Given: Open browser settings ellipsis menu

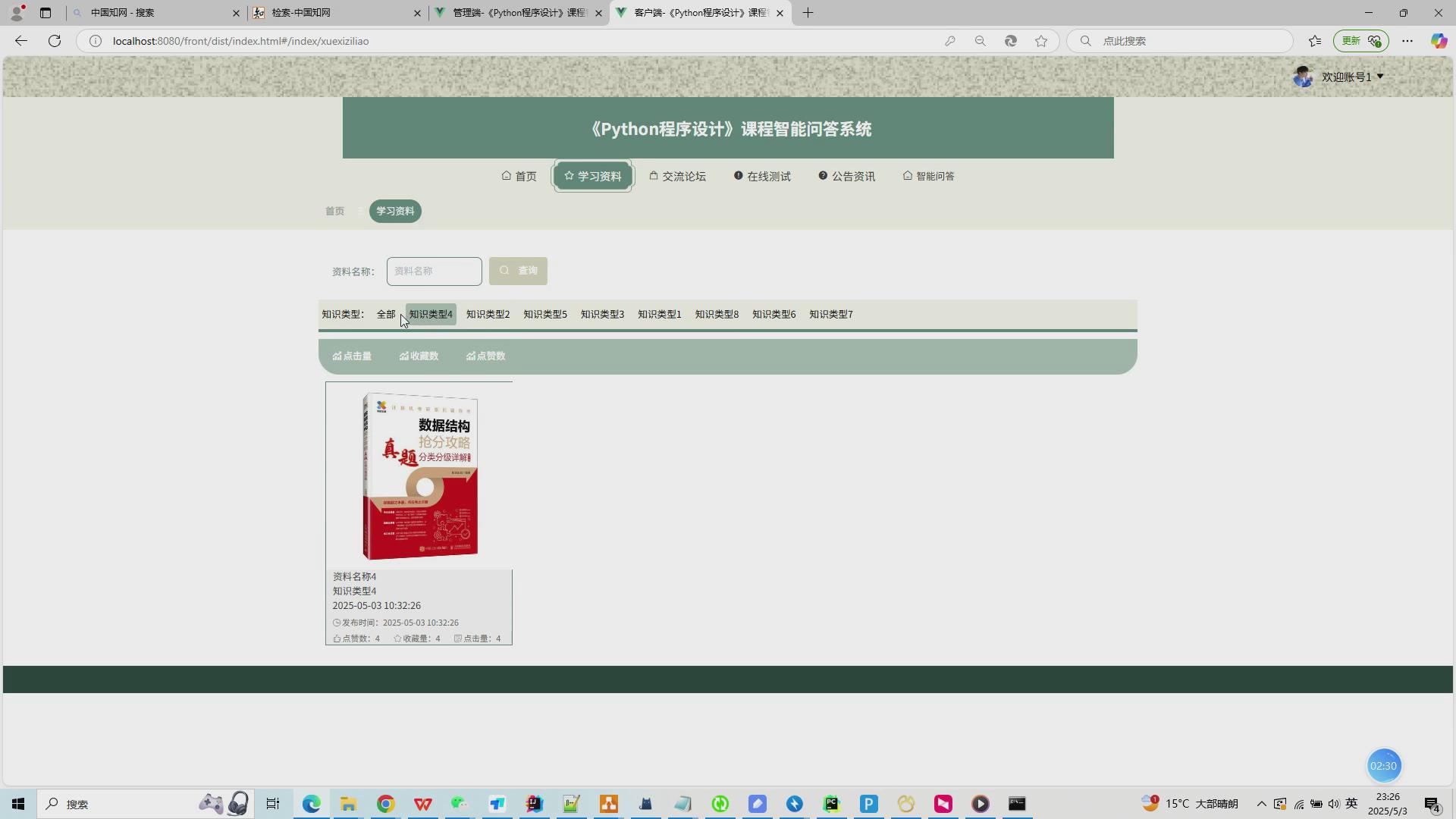Looking at the screenshot, I should click(1407, 41).
